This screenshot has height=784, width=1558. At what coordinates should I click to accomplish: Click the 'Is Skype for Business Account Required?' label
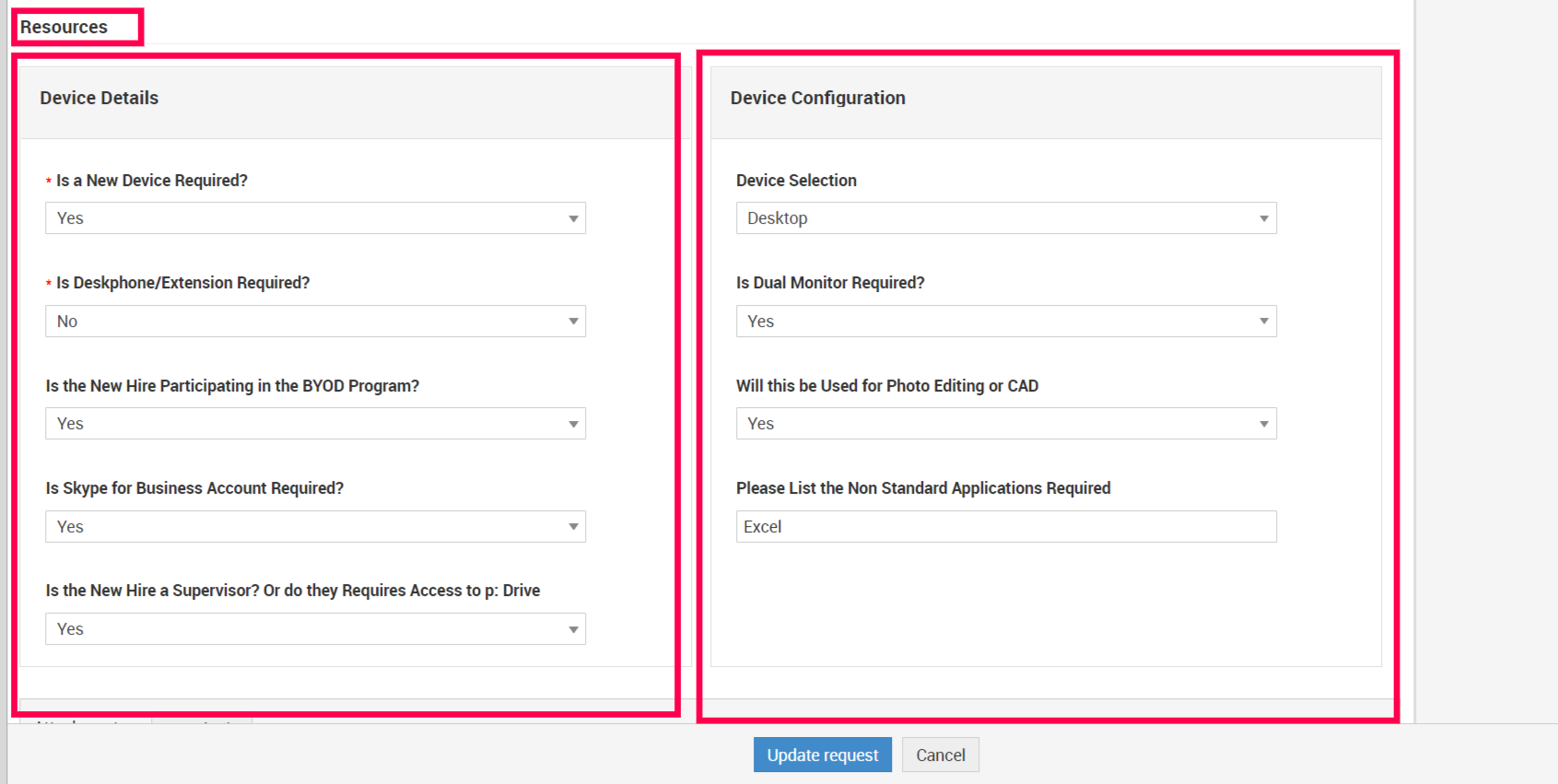(x=194, y=488)
